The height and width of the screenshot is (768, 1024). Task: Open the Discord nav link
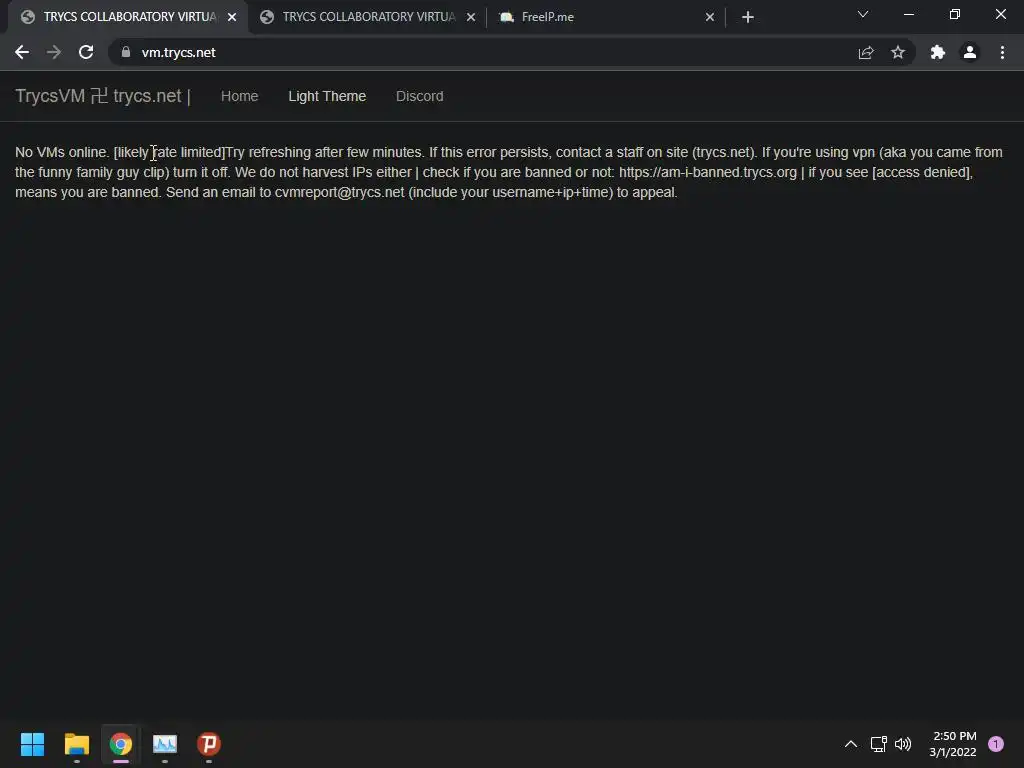pyautogui.click(x=419, y=96)
